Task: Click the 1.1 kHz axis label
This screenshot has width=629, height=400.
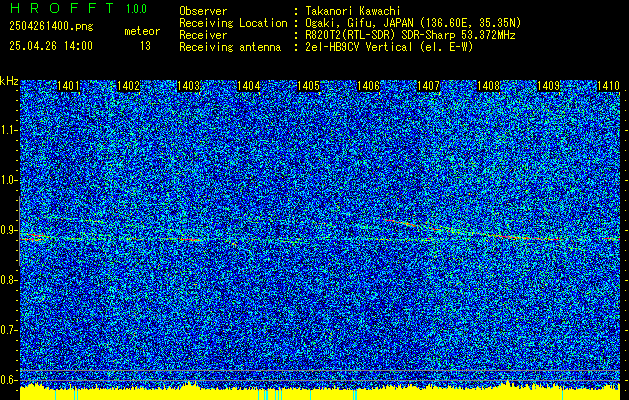Action: [x=8, y=130]
